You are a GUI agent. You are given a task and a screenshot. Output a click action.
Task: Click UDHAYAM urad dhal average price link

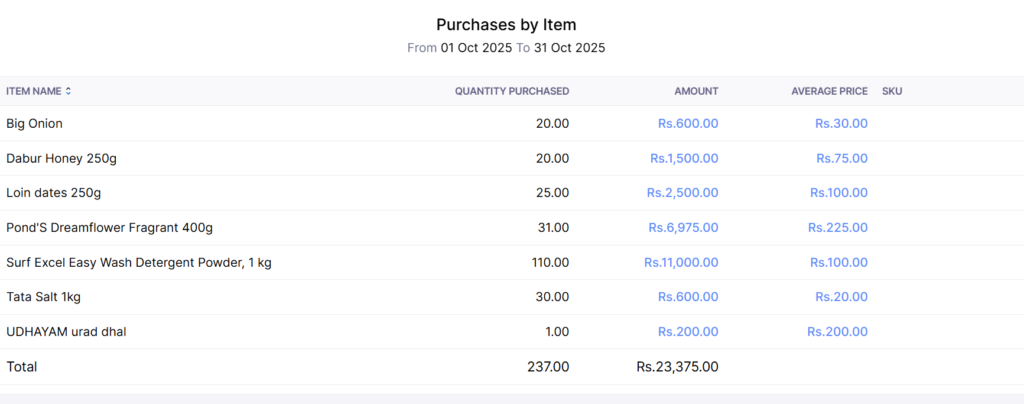[x=838, y=332]
